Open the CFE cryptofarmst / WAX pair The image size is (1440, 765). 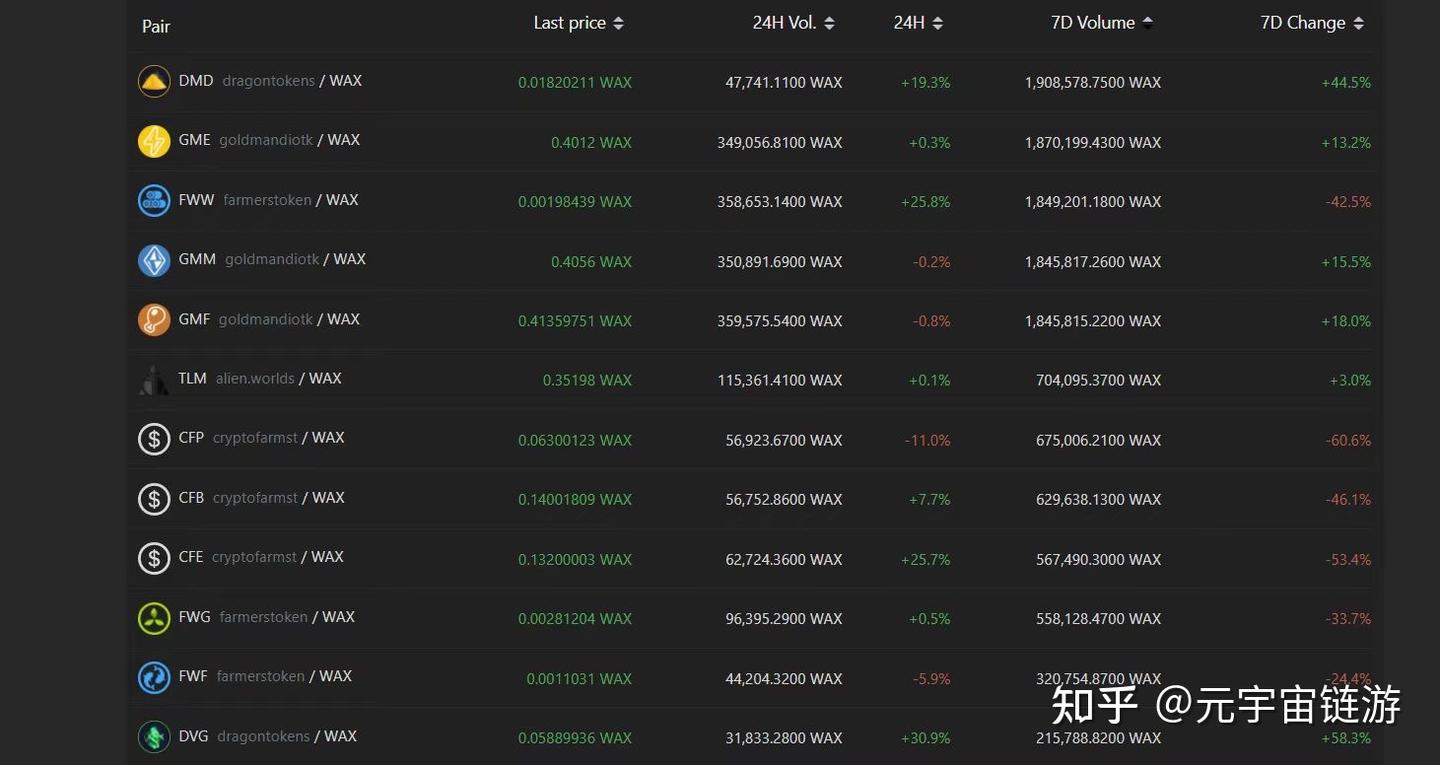[260, 557]
